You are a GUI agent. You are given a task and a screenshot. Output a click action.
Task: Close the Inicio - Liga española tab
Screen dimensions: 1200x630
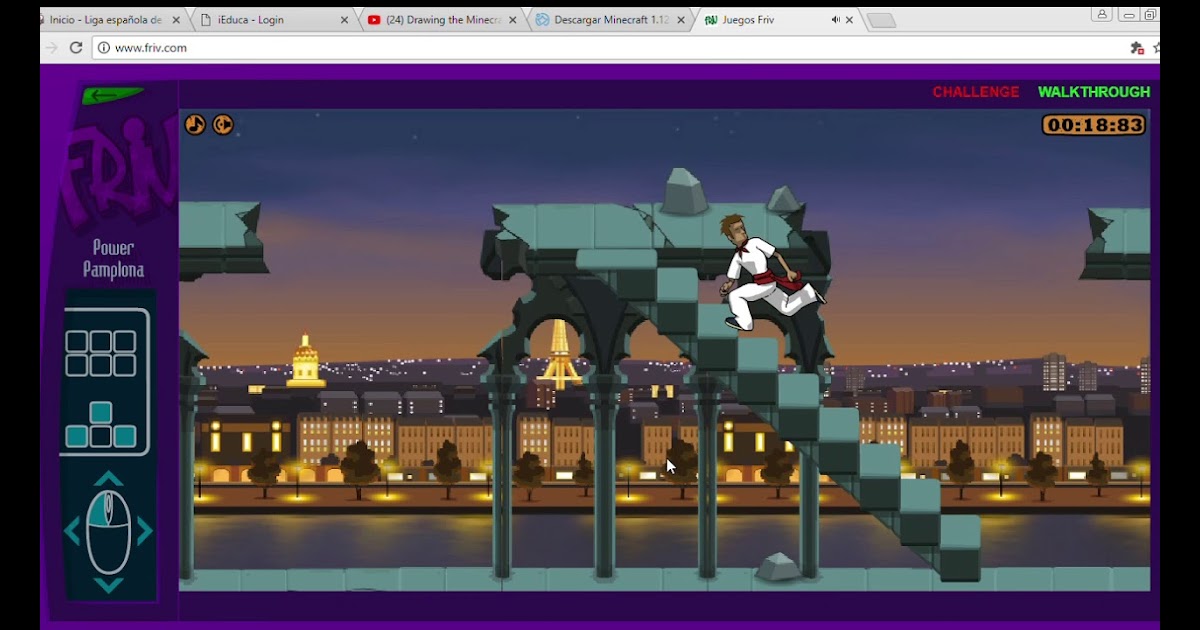coord(175,20)
